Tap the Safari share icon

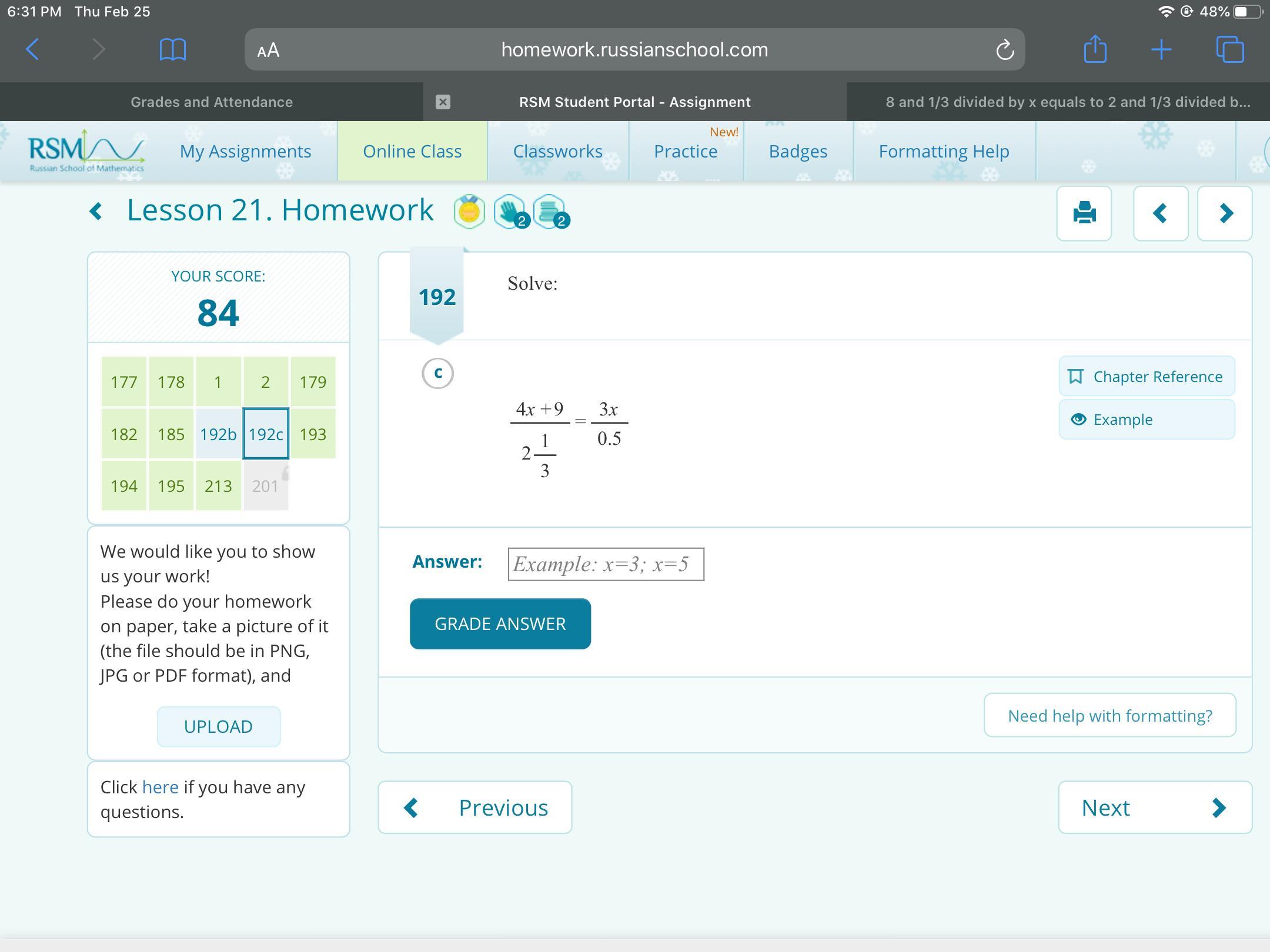click(x=1095, y=49)
